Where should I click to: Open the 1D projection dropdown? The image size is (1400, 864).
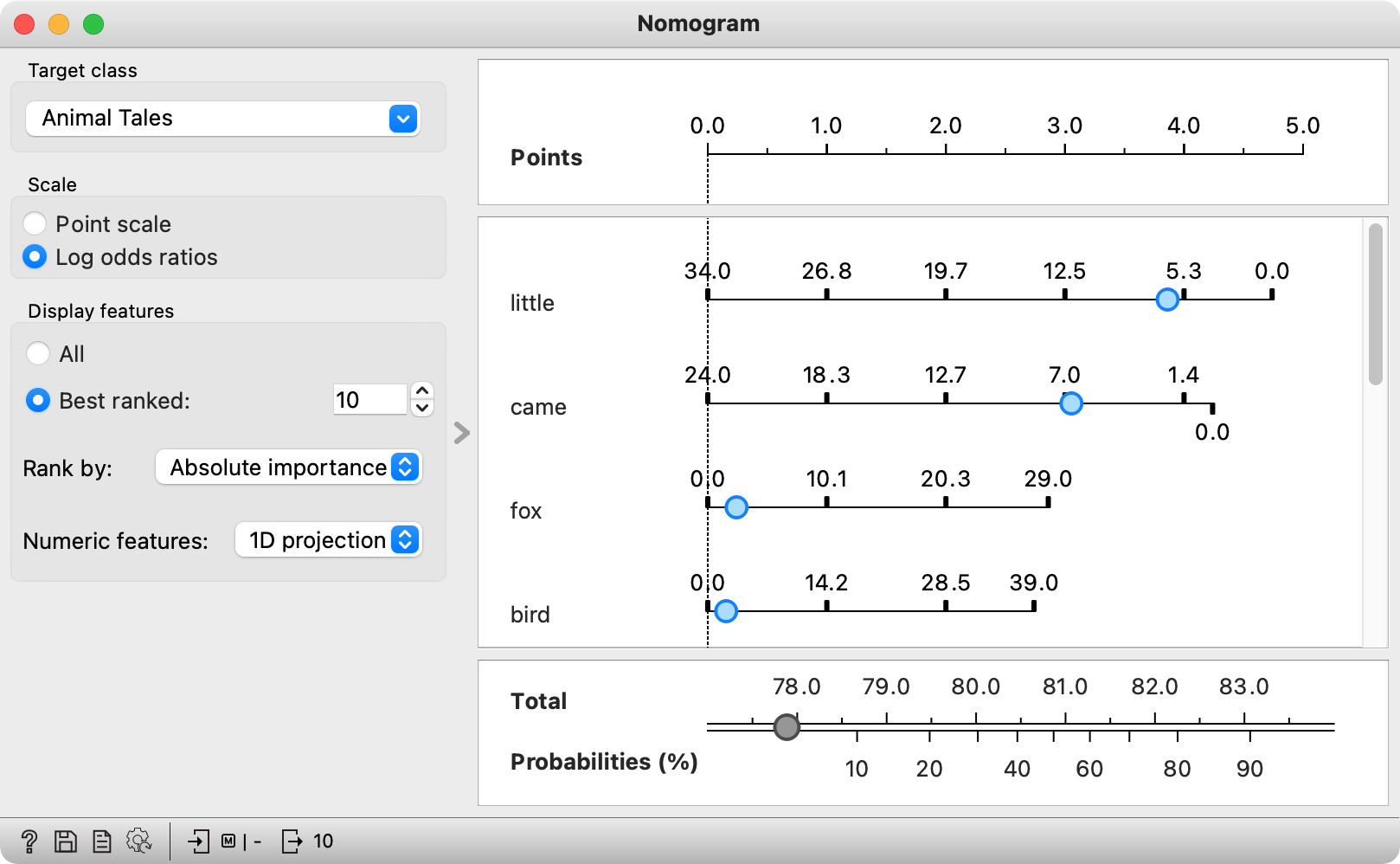329,540
